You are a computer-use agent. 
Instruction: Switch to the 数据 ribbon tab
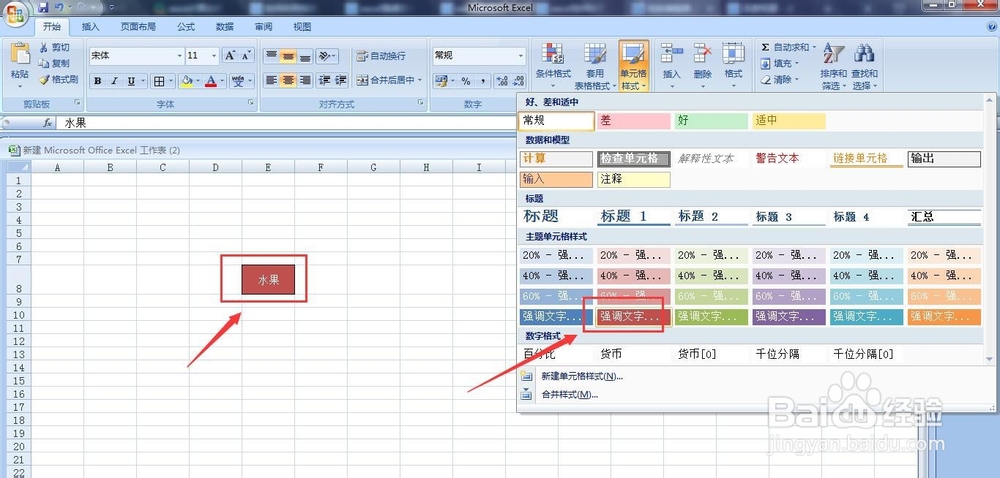(224, 27)
